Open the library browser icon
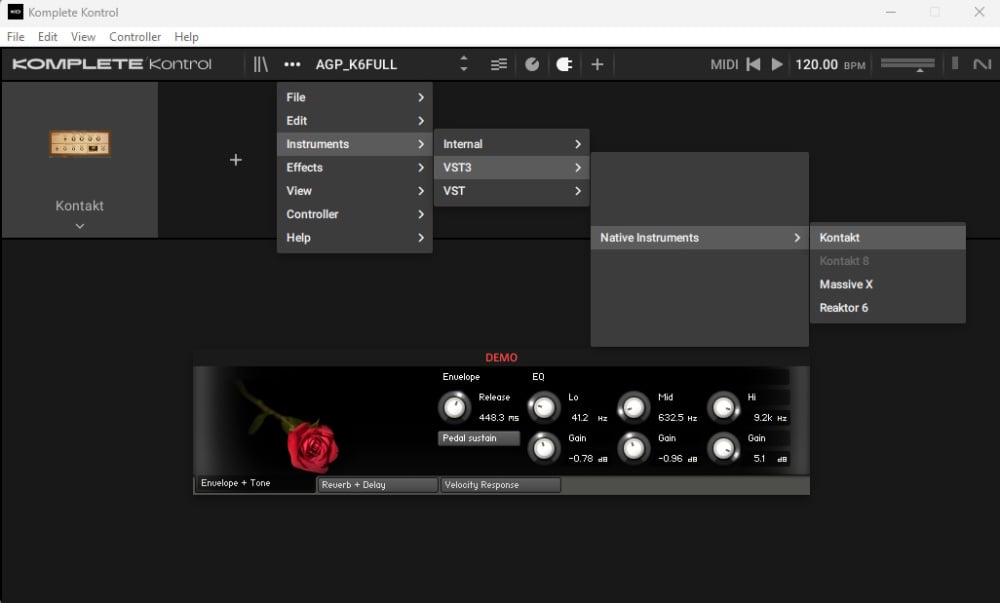This screenshot has height=603, width=1000. click(261, 64)
